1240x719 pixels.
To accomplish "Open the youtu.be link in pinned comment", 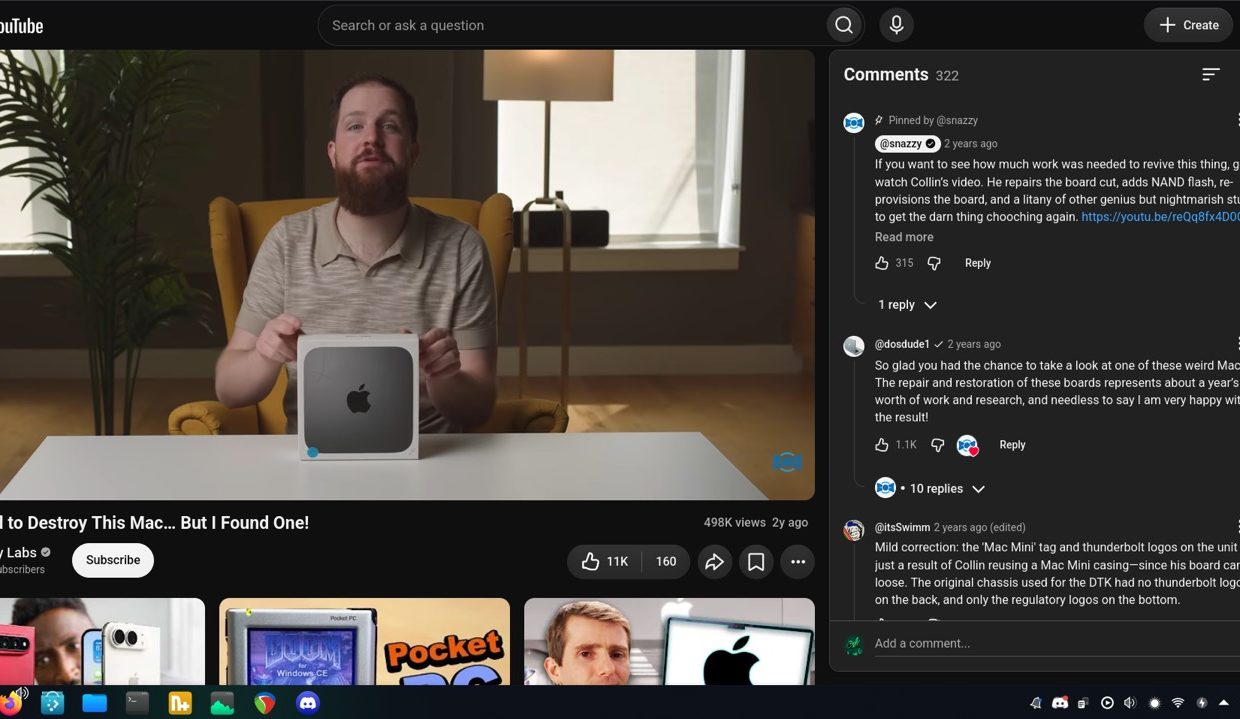I will pyautogui.click(x=1160, y=217).
